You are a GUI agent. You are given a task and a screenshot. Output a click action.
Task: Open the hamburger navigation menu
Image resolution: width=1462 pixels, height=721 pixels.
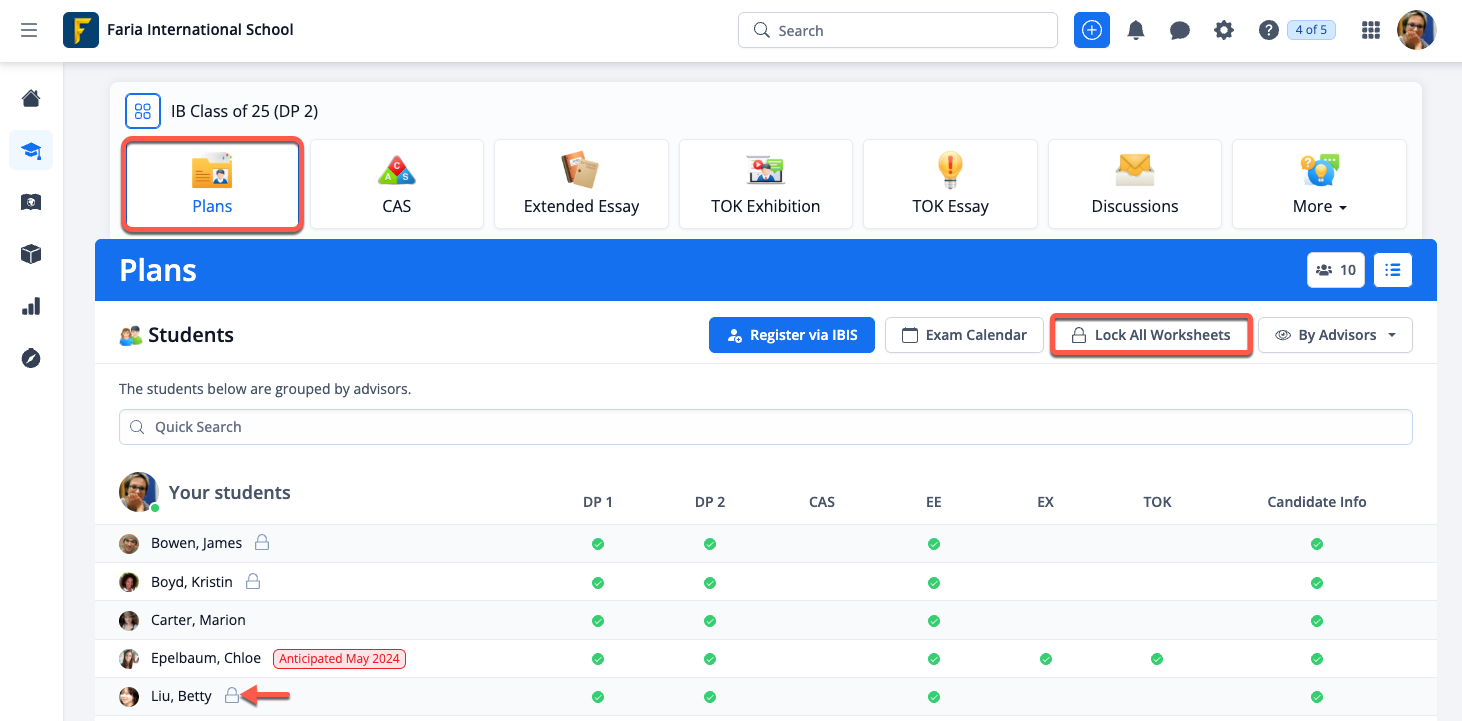(29, 30)
